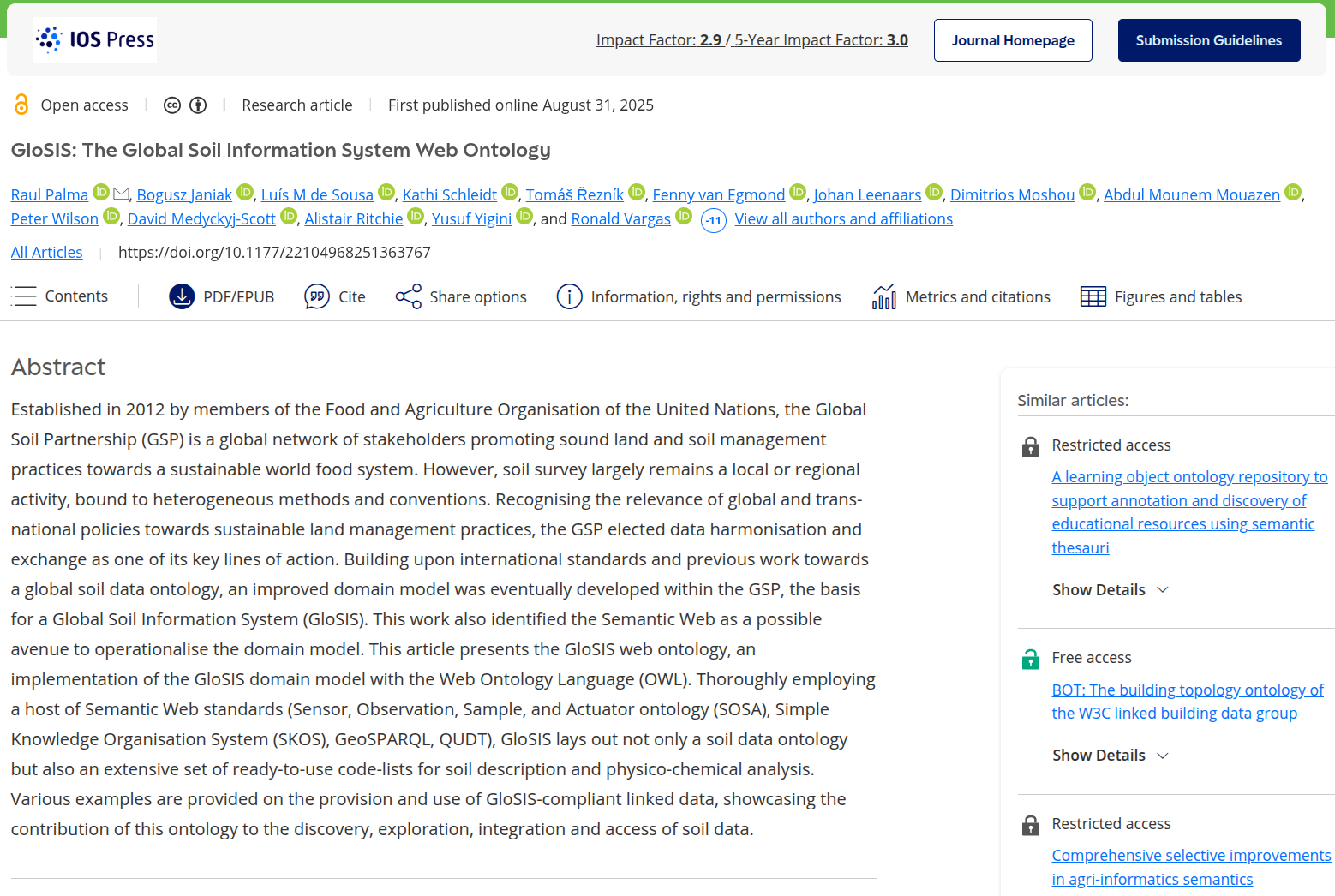Click the Information circle icon

570,296
